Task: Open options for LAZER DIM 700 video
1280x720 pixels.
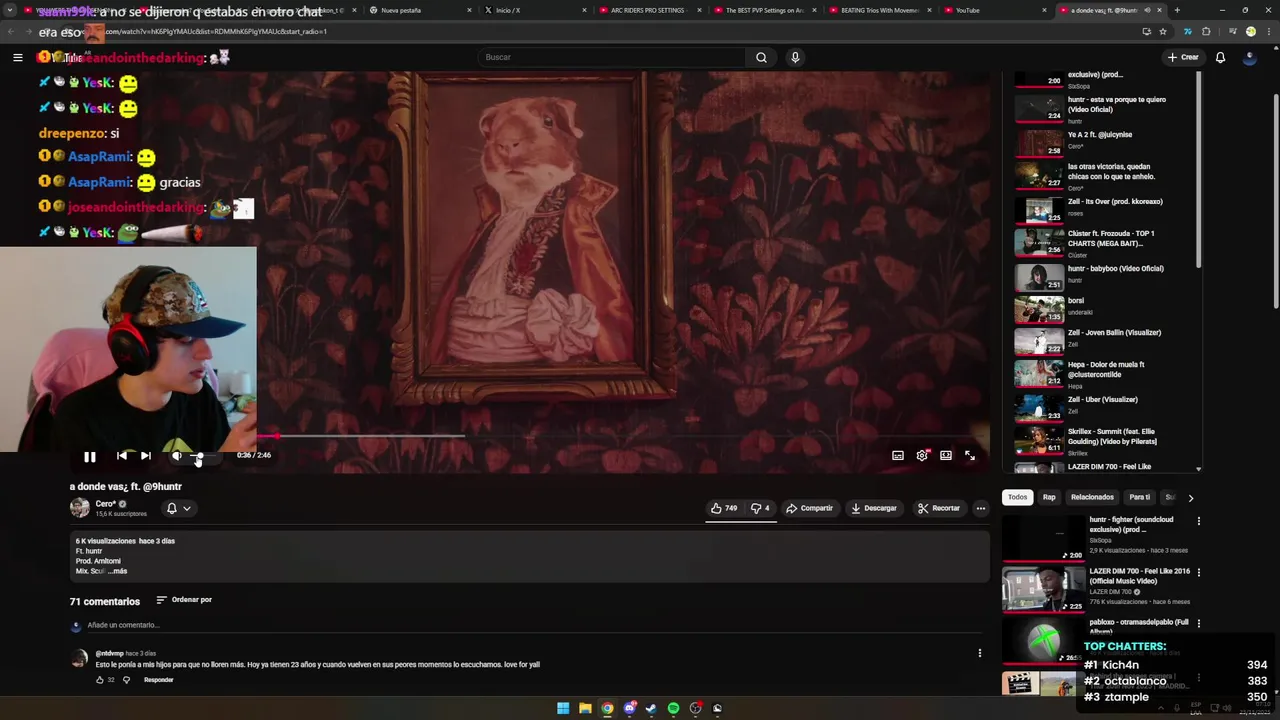Action: point(1198,573)
